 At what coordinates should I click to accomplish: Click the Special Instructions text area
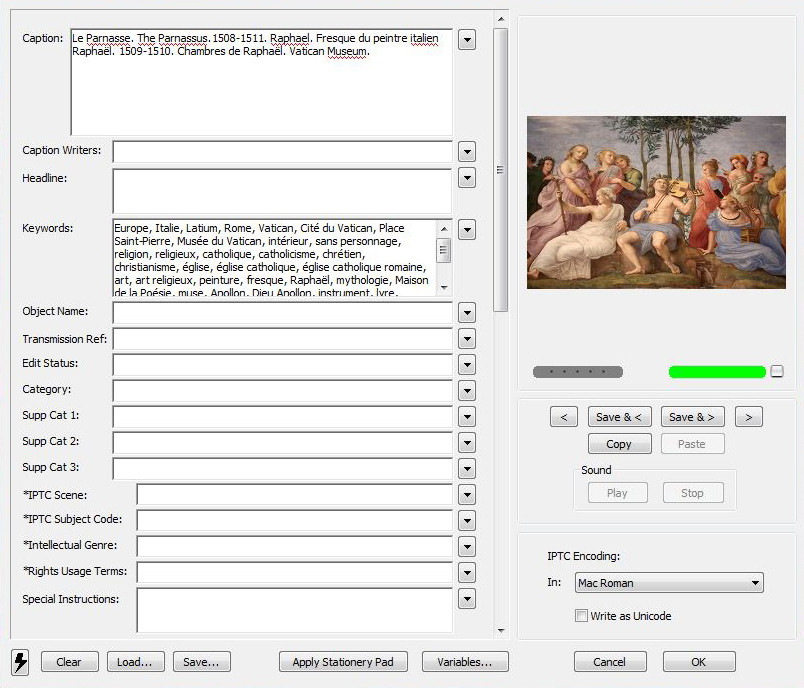pos(295,610)
